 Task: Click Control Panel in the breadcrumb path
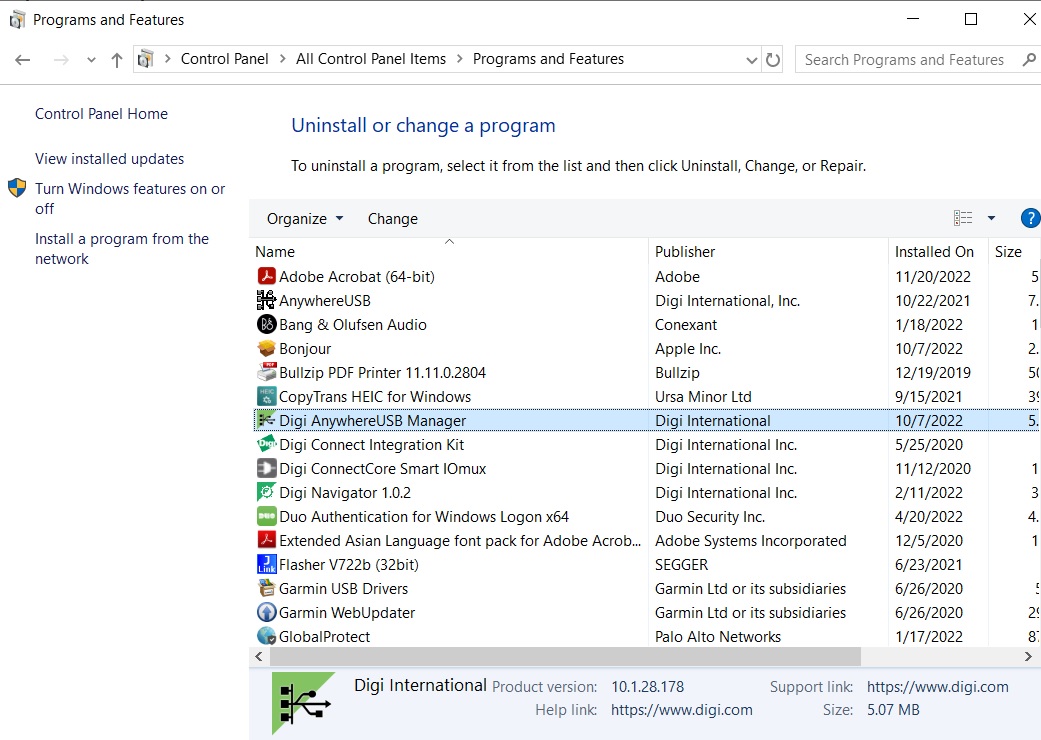224,59
